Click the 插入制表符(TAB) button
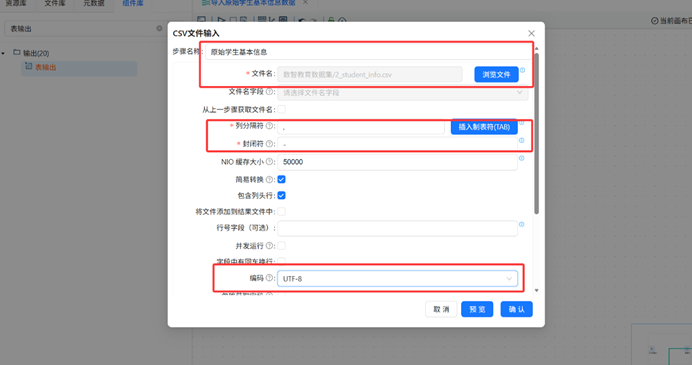The image size is (692, 365). pos(484,127)
